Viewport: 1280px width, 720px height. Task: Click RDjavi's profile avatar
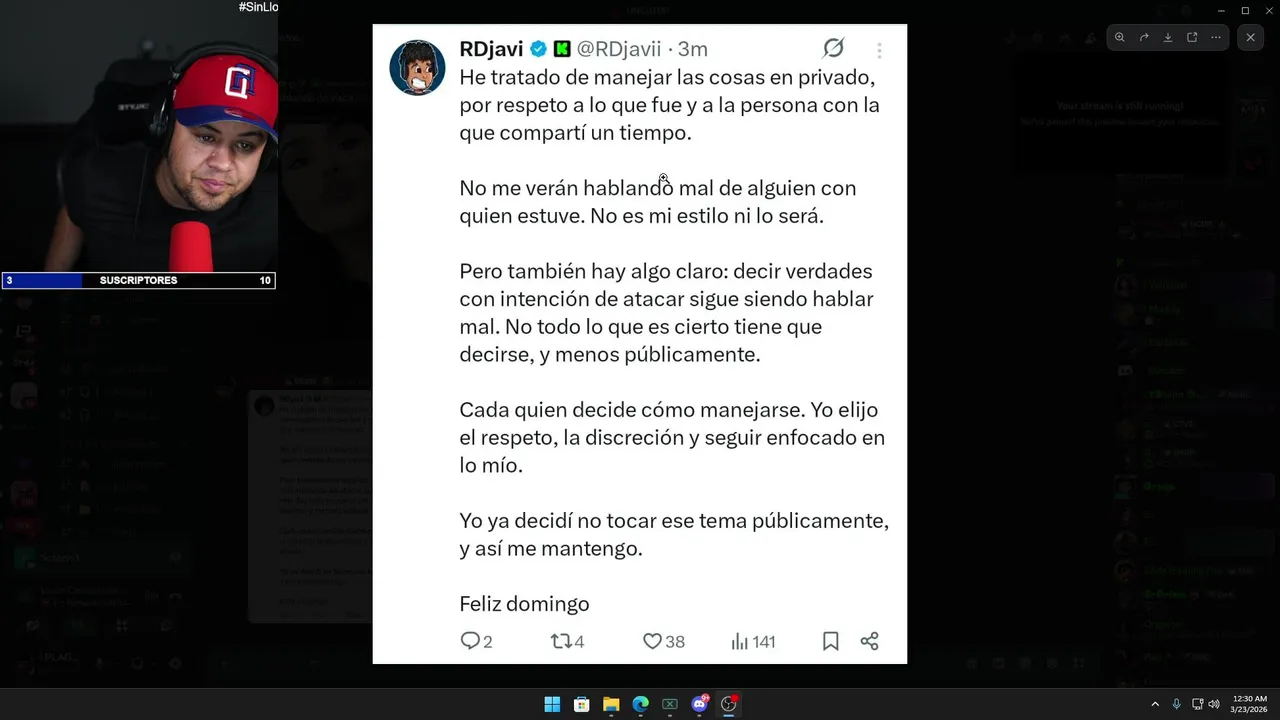tap(417, 68)
